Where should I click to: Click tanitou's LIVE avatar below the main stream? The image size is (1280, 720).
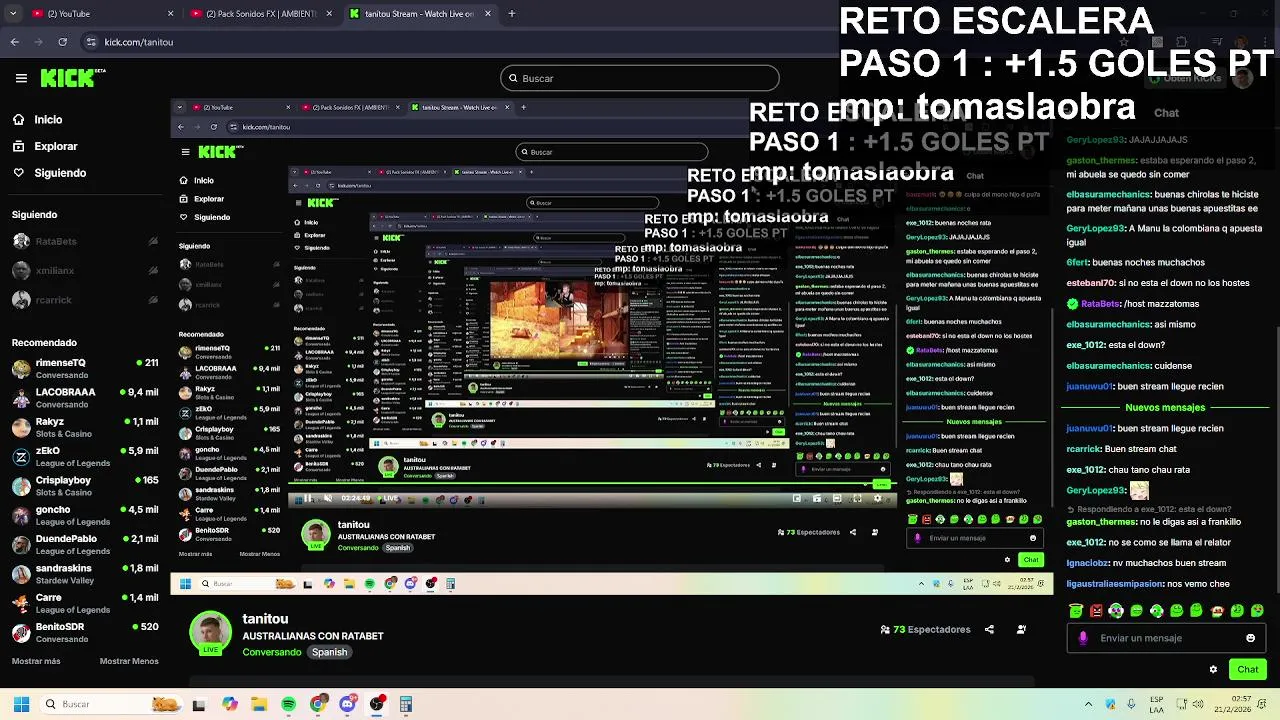[210, 633]
